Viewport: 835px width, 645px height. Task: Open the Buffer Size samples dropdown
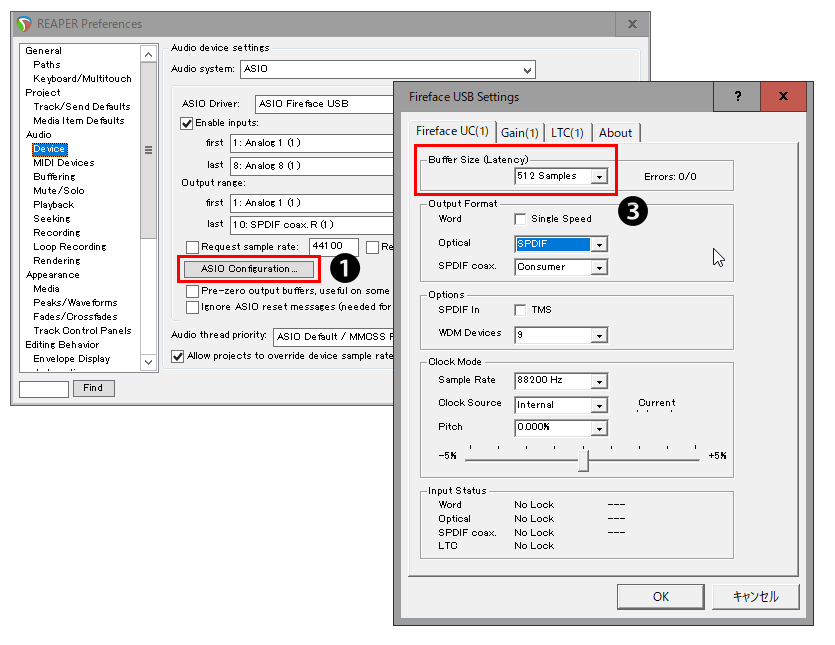tap(598, 177)
